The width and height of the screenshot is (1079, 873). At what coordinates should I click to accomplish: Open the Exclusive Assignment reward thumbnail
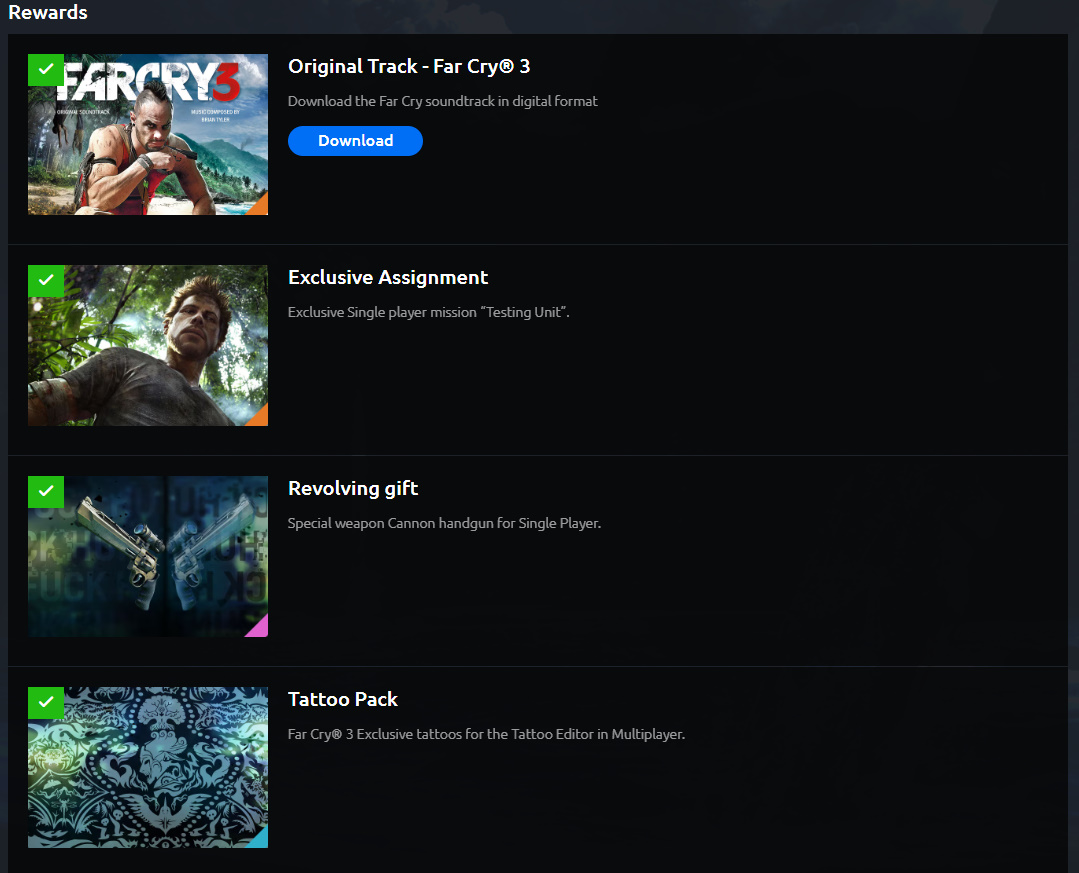click(148, 345)
